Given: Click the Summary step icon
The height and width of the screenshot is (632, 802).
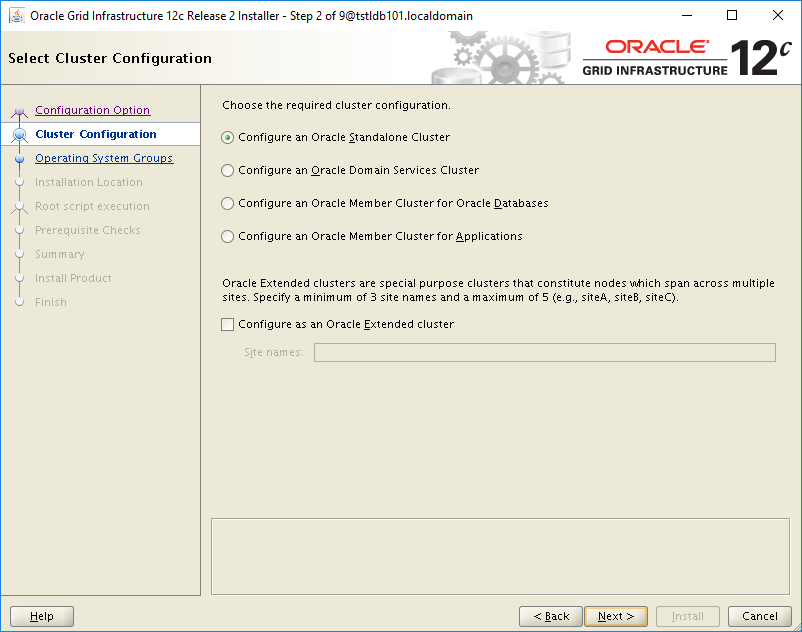Looking at the screenshot, I should (21, 254).
